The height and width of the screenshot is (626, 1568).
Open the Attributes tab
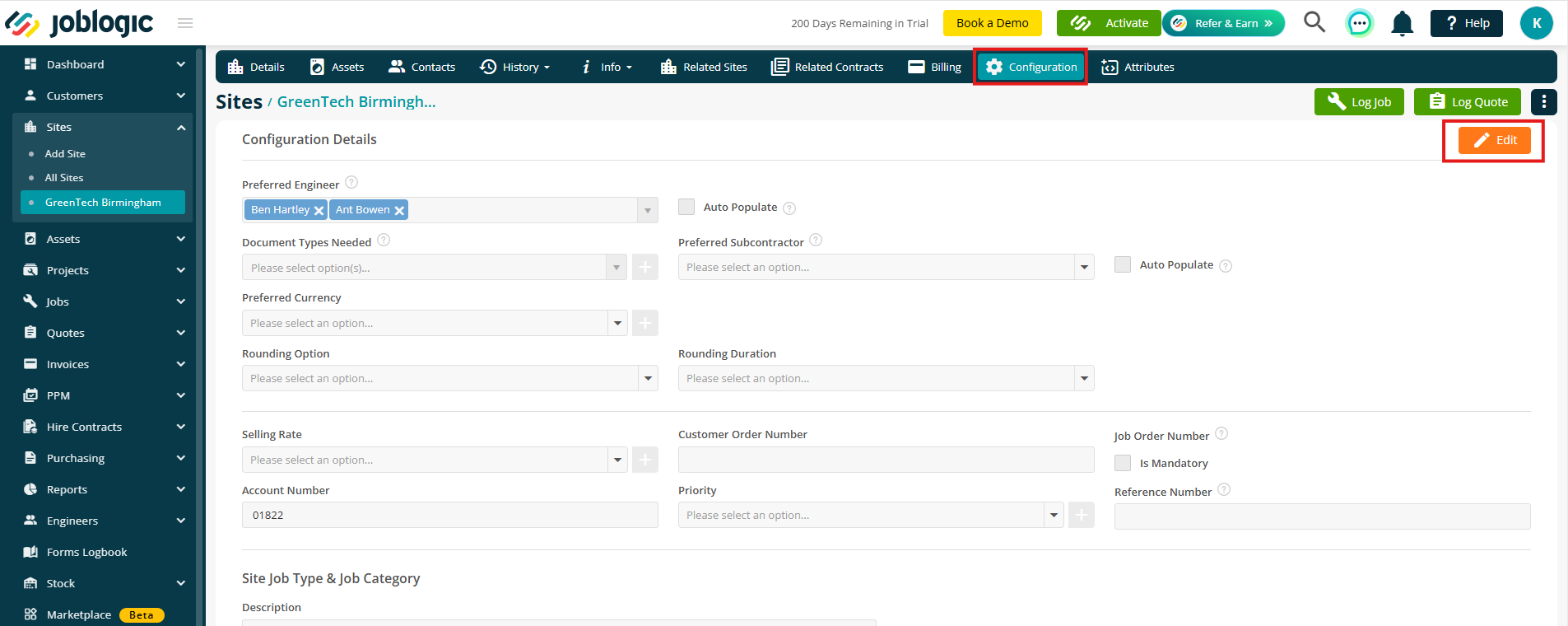point(1138,67)
